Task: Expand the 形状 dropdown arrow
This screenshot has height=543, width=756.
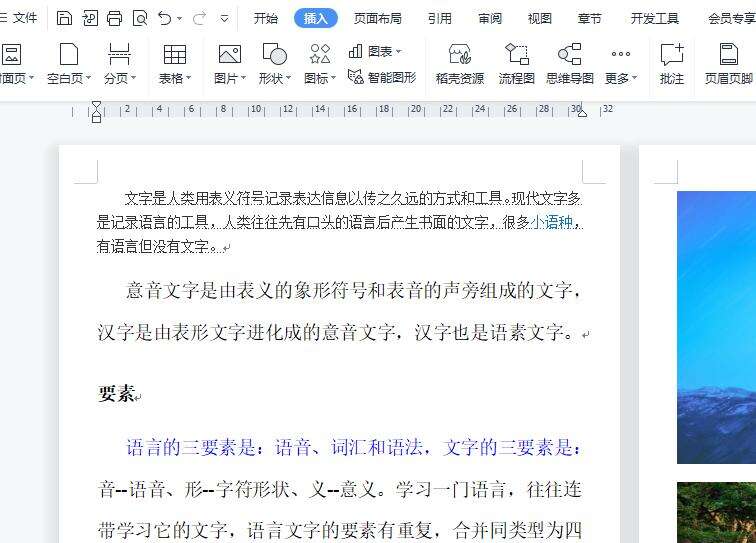Action: point(288,78)
